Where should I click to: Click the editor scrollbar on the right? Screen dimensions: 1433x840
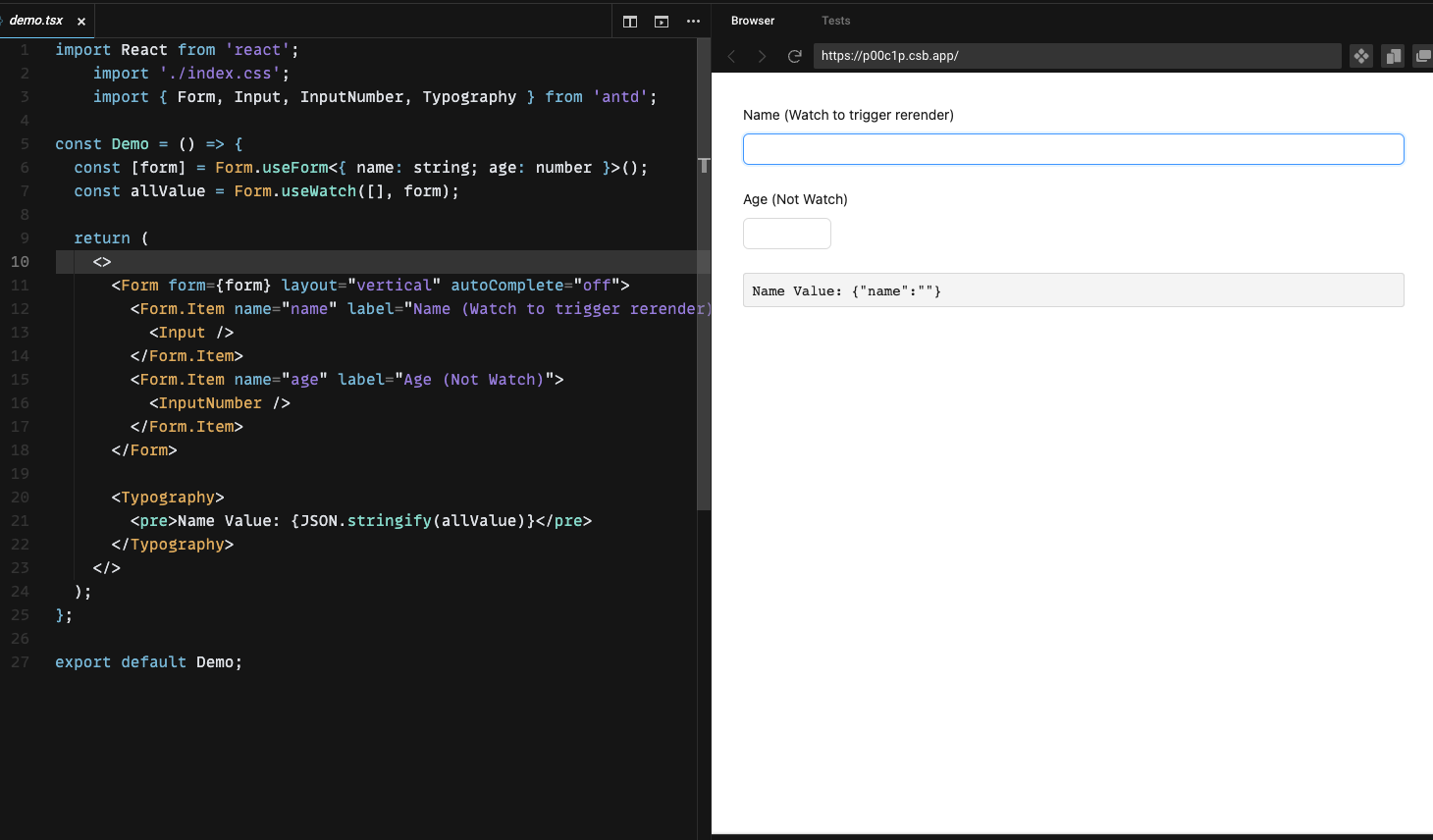pyautogui.click(x=703, y=275)
